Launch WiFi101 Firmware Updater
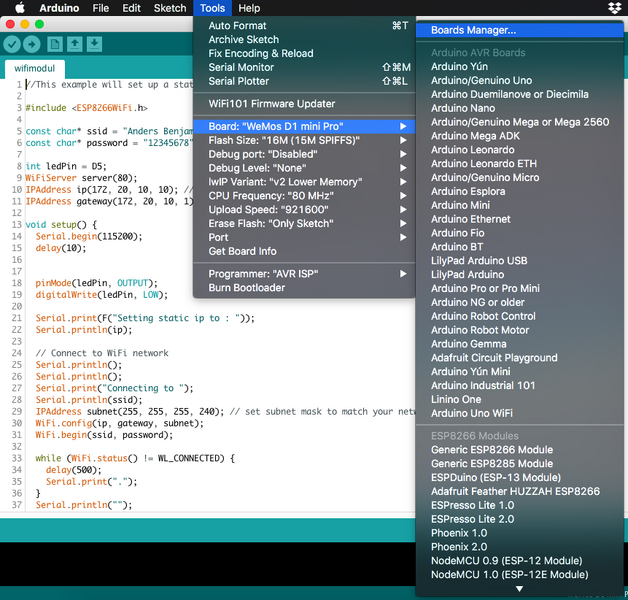The image size is (628, 600). pyautogui.click(x=304, y=104)
